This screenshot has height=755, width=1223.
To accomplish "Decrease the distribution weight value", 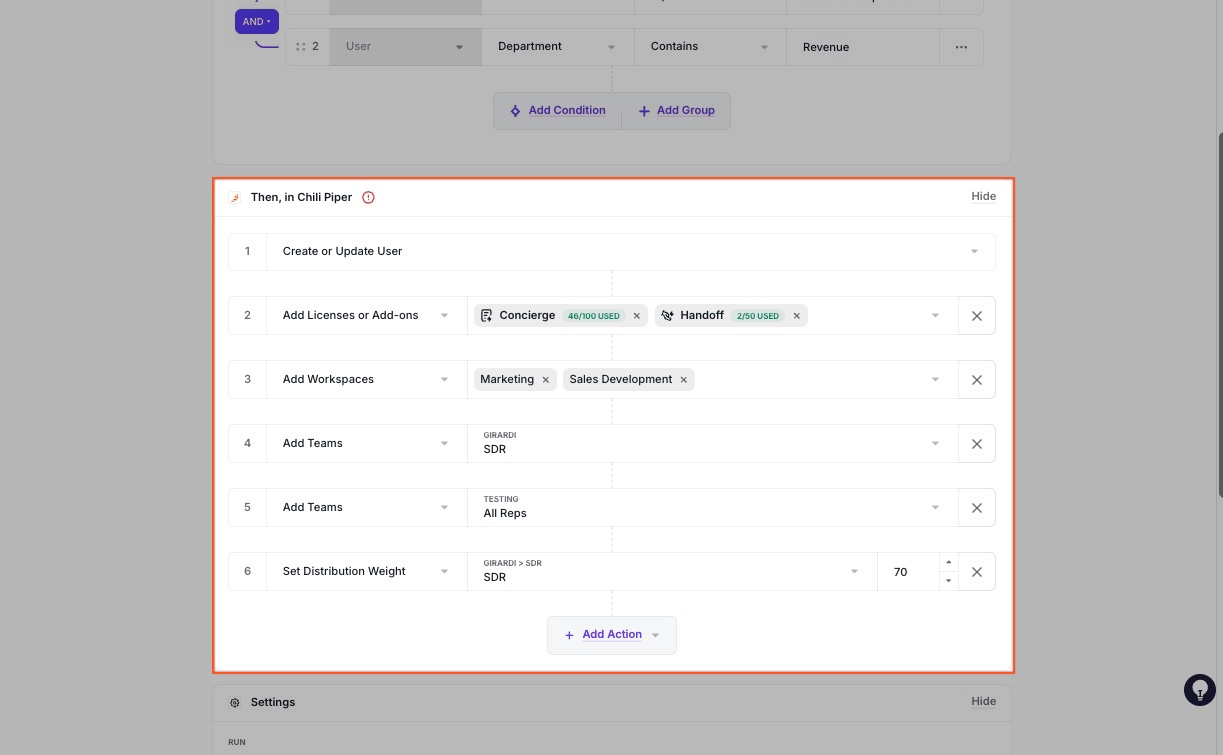I will [x=949, y=581].
